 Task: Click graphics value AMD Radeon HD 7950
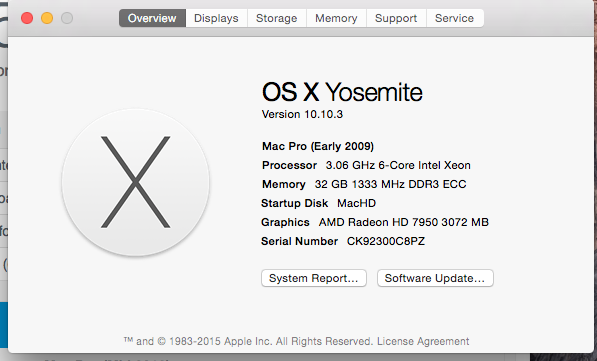point(404,222)
